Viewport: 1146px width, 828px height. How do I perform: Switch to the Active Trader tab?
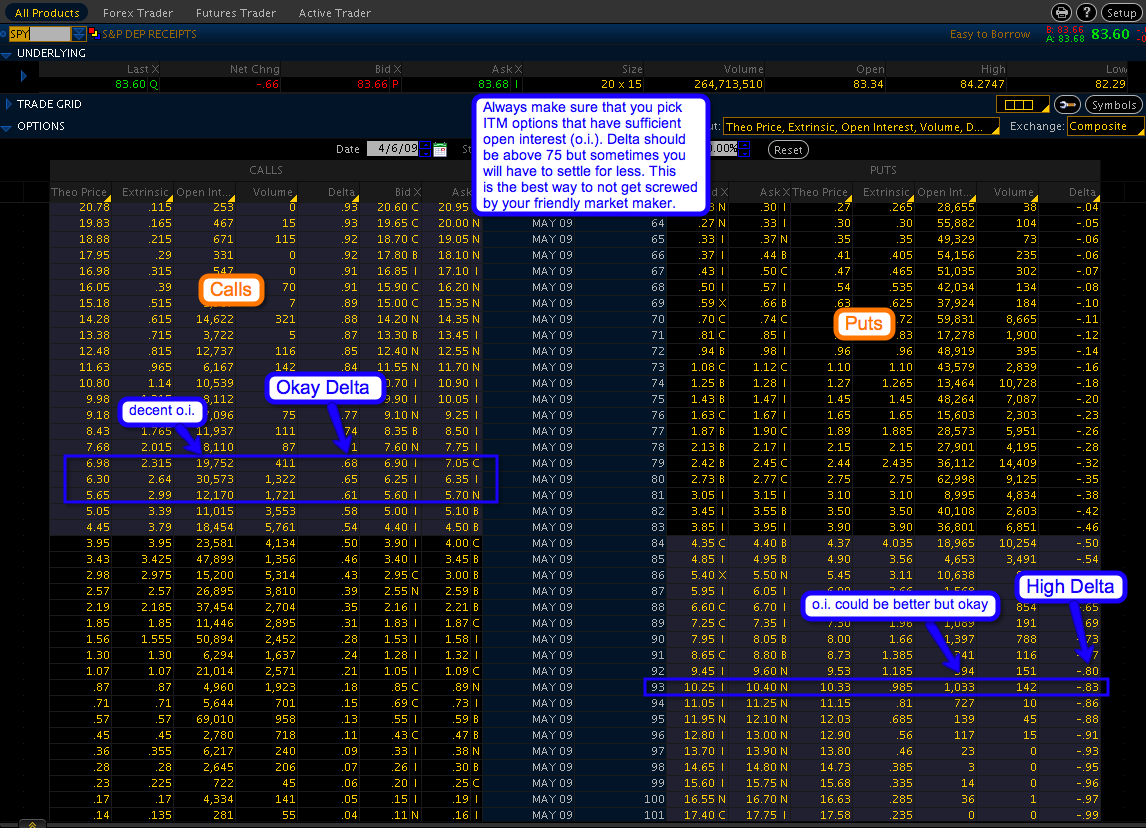(335, 13)
